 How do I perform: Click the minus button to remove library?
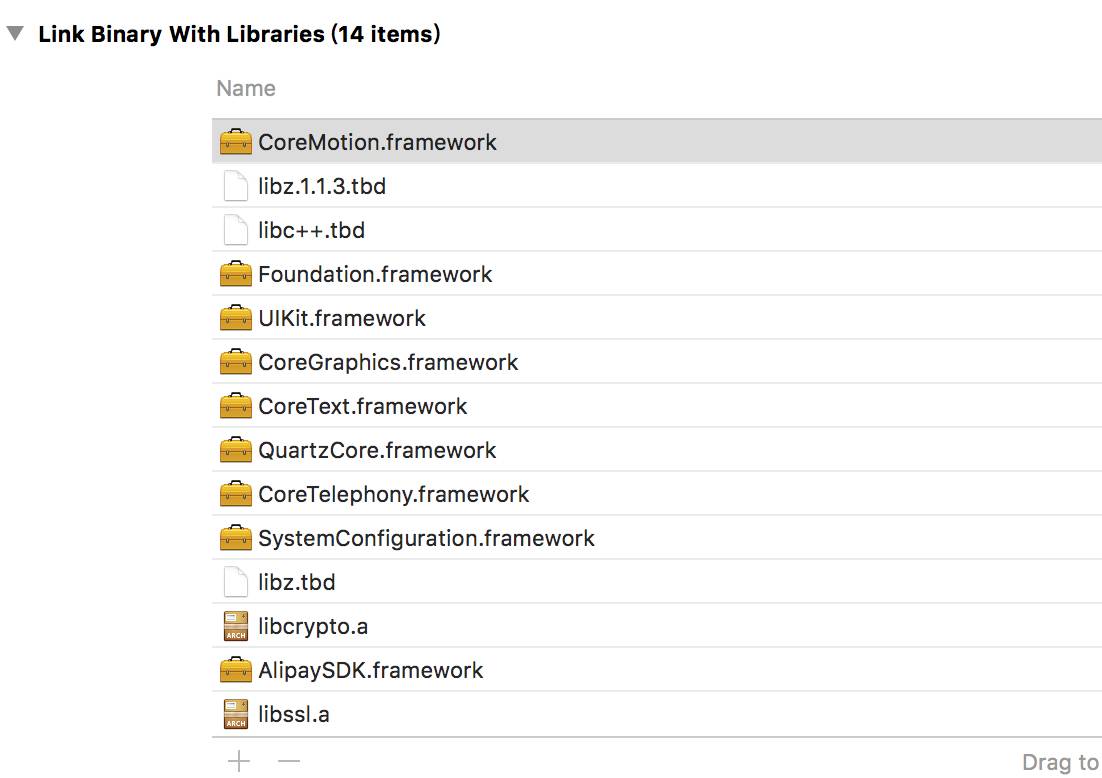(x=289, y=761)
